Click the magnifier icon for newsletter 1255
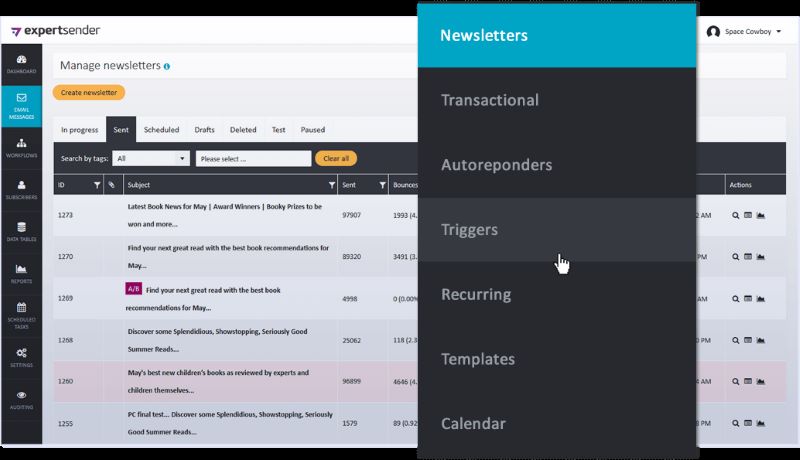The width and height of the screenshot is (800, 460). pos(735,423)
